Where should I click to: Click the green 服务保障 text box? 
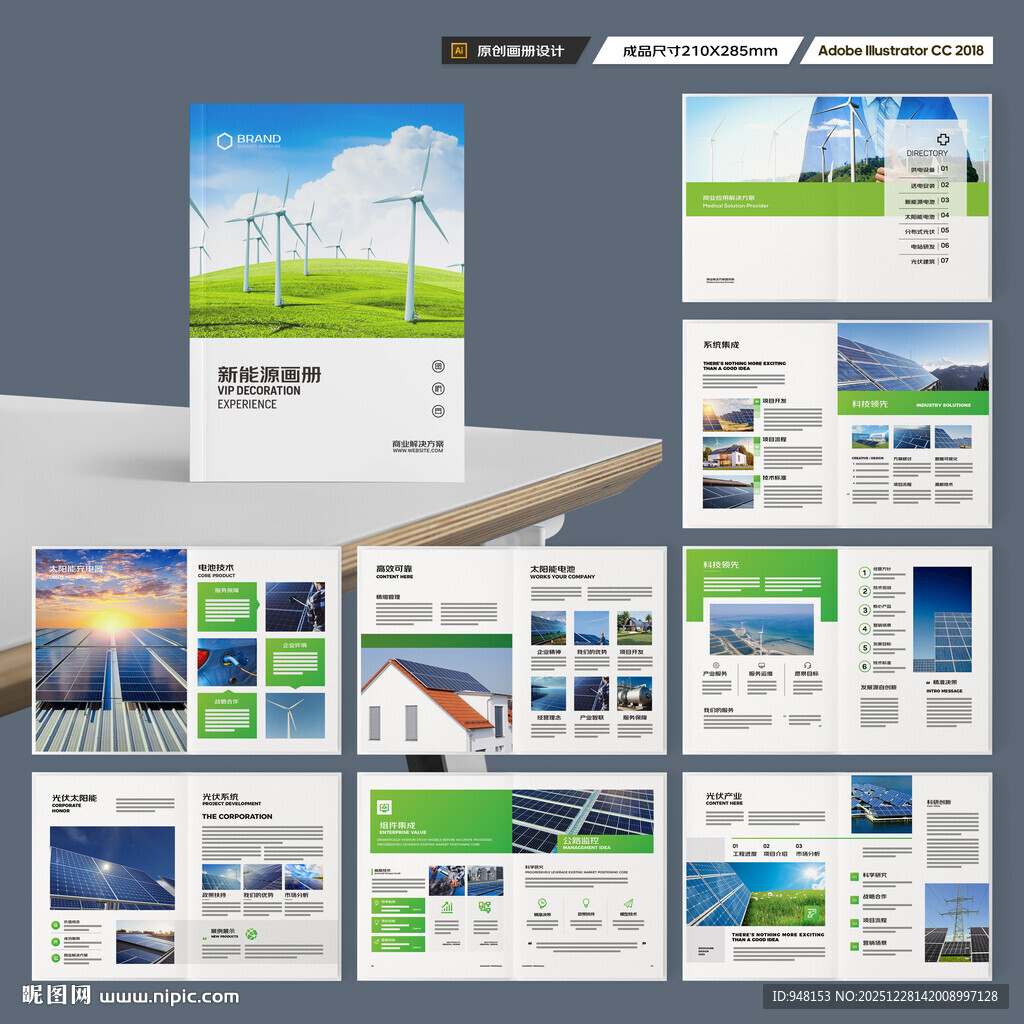click(227, 607)
